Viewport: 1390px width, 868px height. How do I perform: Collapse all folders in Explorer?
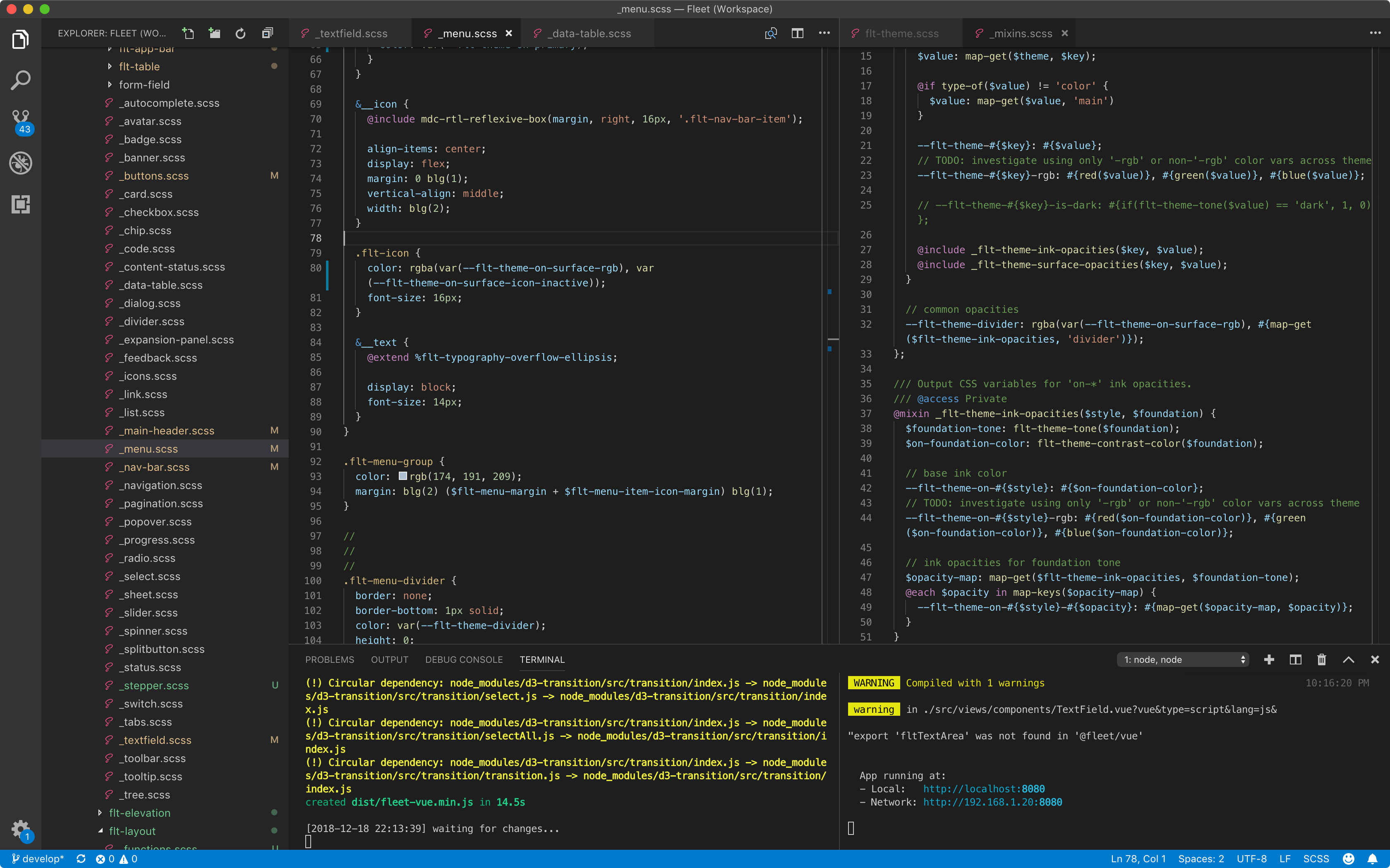pos(267,33)
